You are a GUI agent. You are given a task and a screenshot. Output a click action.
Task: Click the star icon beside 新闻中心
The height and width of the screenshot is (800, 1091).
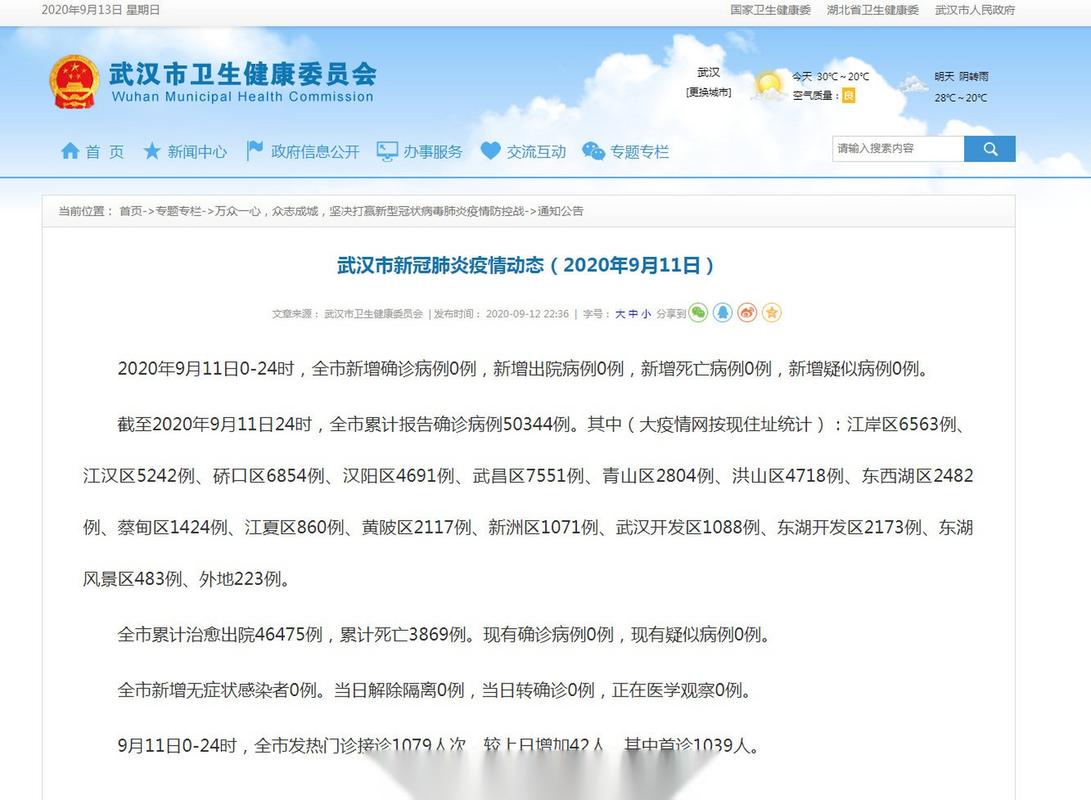152,149
